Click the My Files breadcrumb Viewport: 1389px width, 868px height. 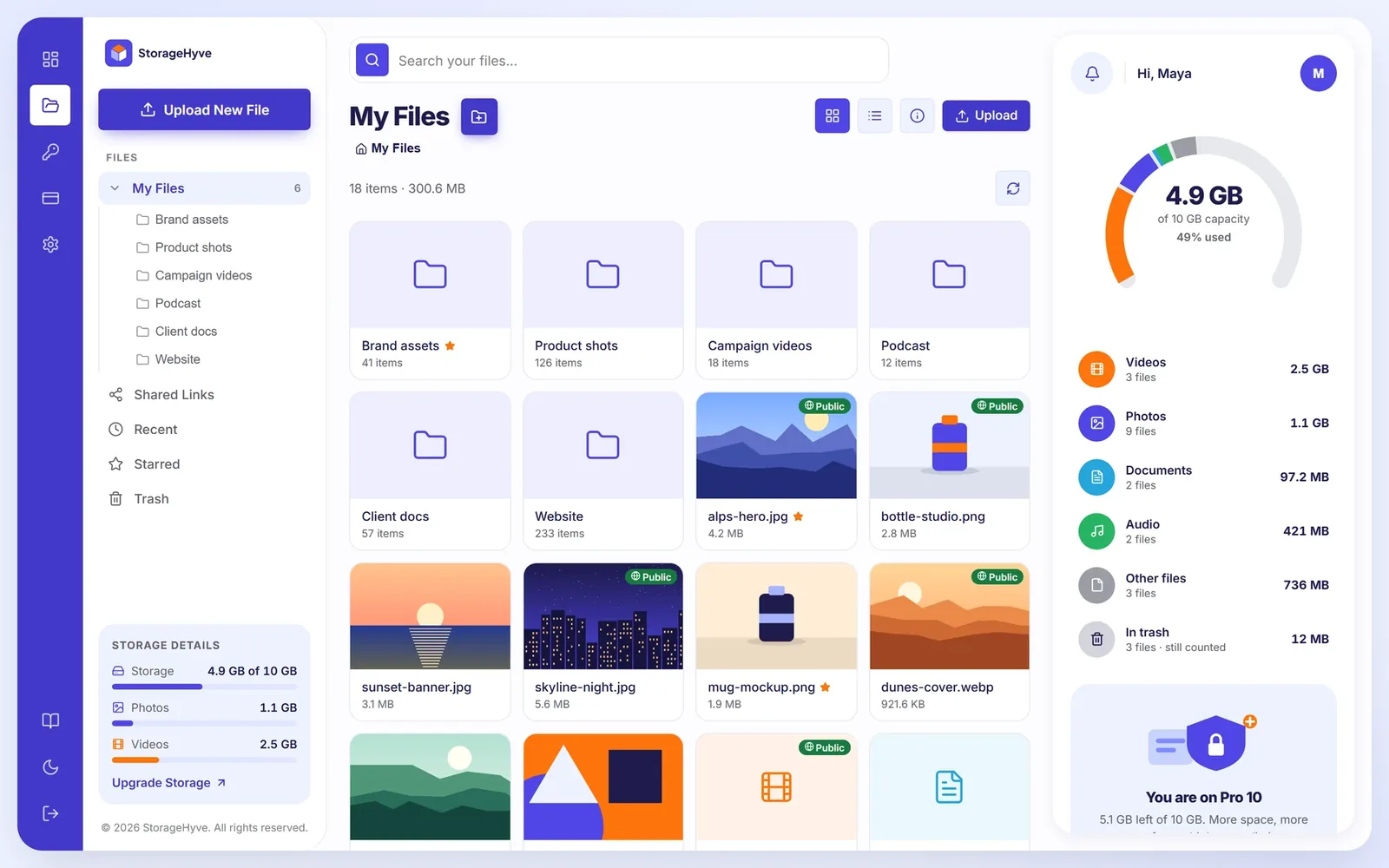click(388, 148)
